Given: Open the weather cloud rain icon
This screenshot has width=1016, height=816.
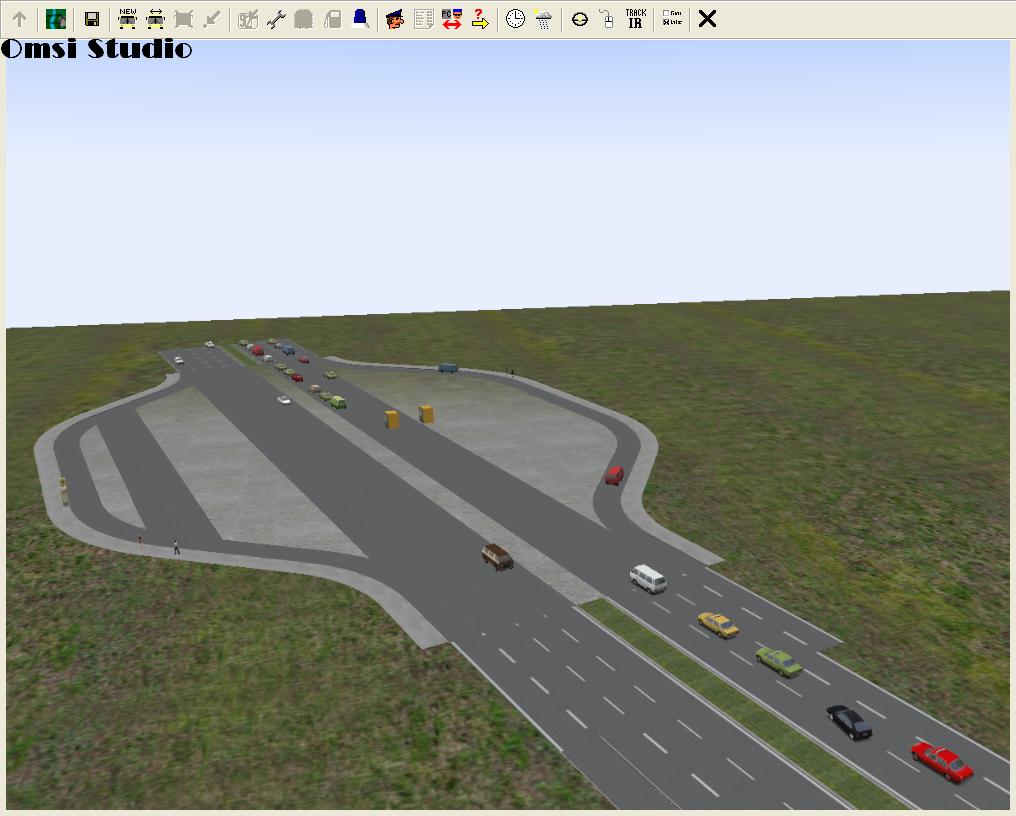Looking at the screenshot, I should [543, 19].
